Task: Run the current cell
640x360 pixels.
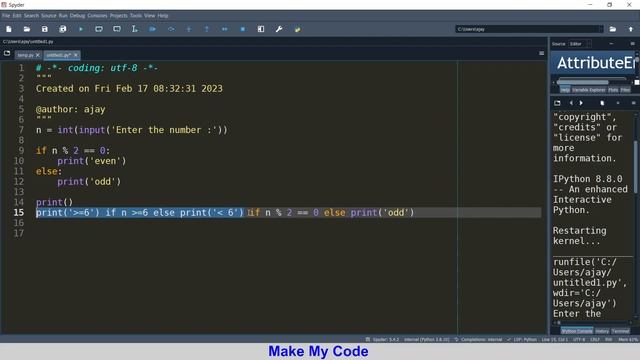Action: pos(99,29)
